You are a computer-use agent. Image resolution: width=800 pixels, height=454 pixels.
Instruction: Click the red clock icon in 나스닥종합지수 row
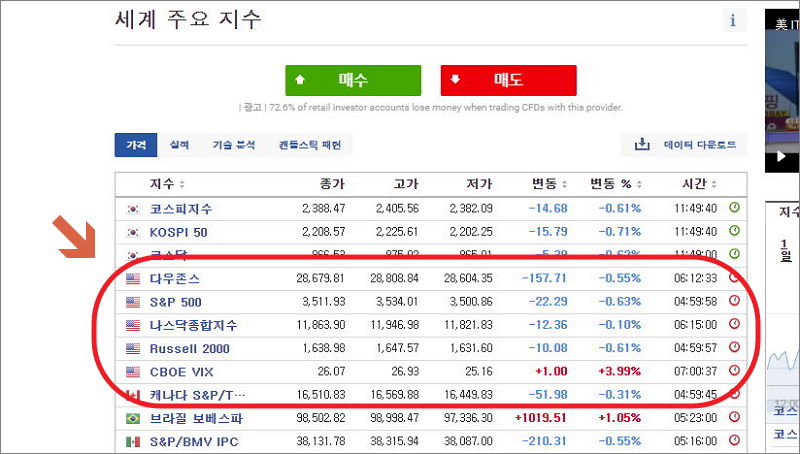pyautogui.click(x=734, y=324)
